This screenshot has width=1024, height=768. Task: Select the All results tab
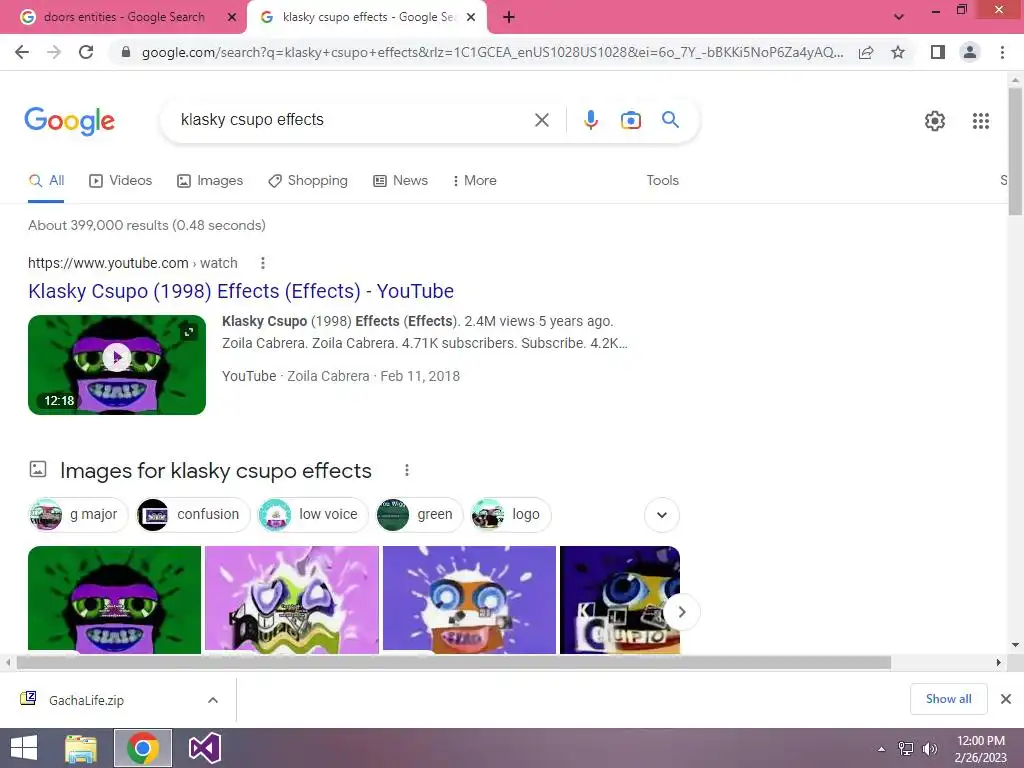tap(46, 180)
